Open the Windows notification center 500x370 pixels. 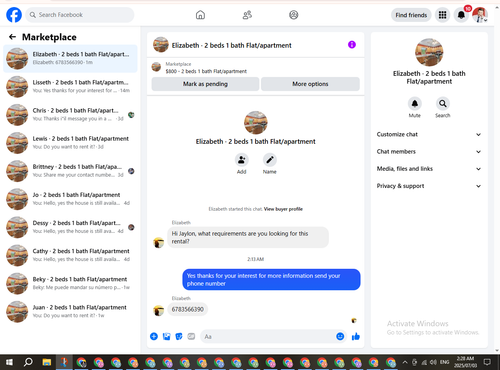pyautogui.click(x=487, y=362)
